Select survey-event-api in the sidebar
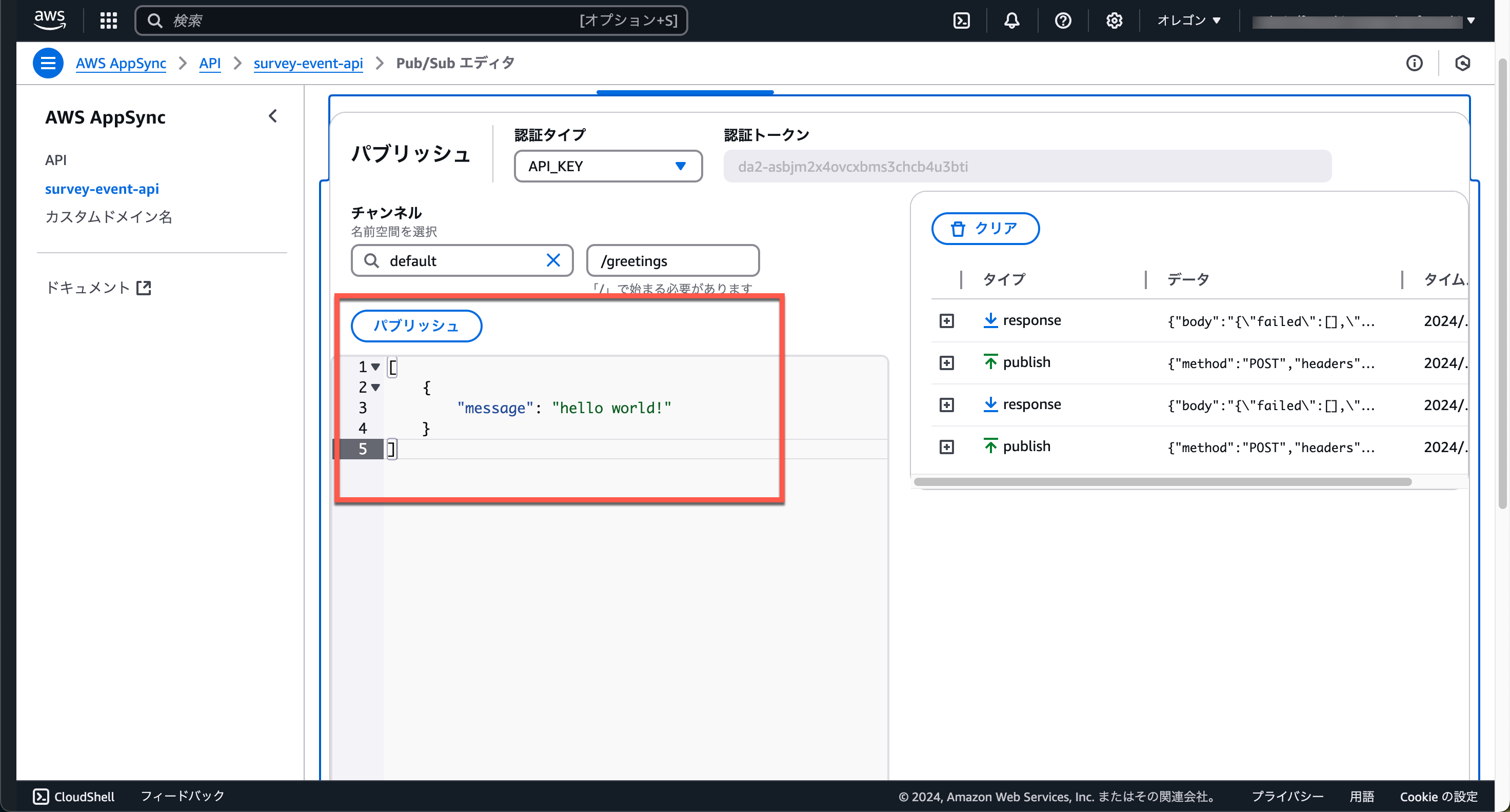The image size is (1510, 812). click(102, 189)
